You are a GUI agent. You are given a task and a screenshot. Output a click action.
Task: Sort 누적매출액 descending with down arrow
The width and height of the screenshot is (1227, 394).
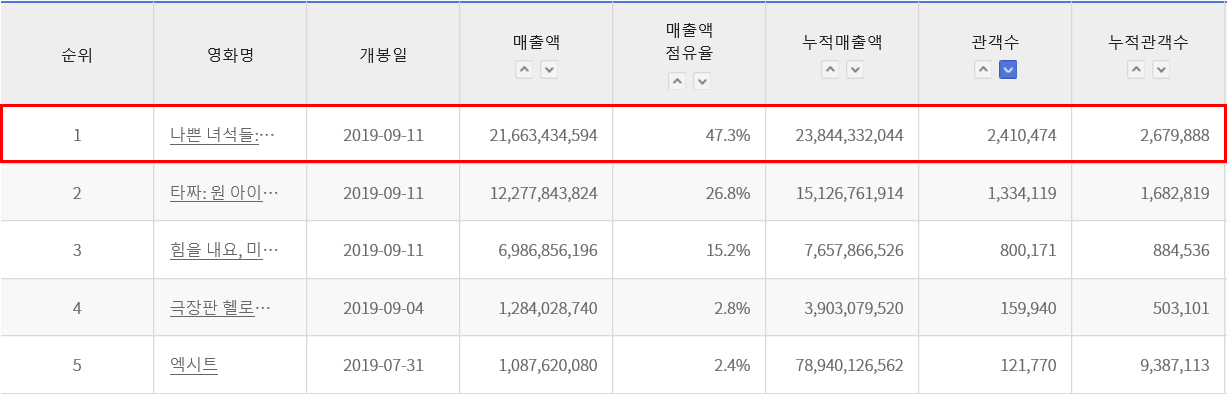pos(855,69)
